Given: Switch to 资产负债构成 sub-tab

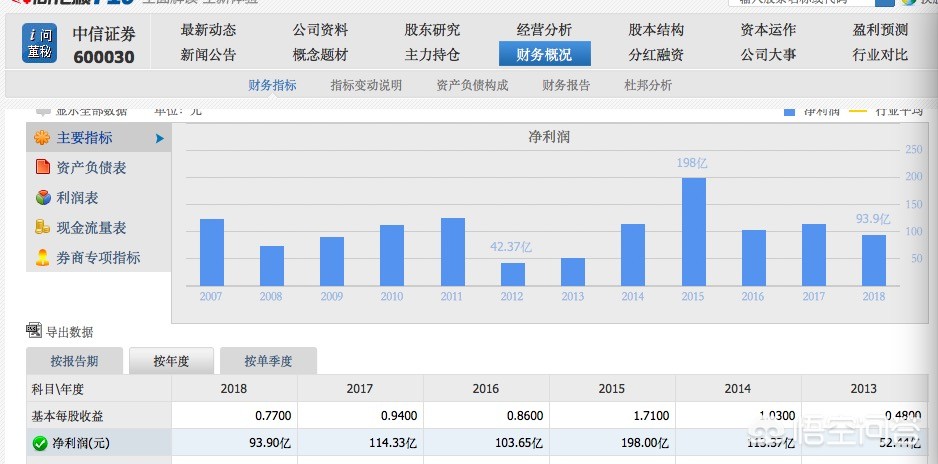Looking at the screenshot, I should [x=472, y=85].
